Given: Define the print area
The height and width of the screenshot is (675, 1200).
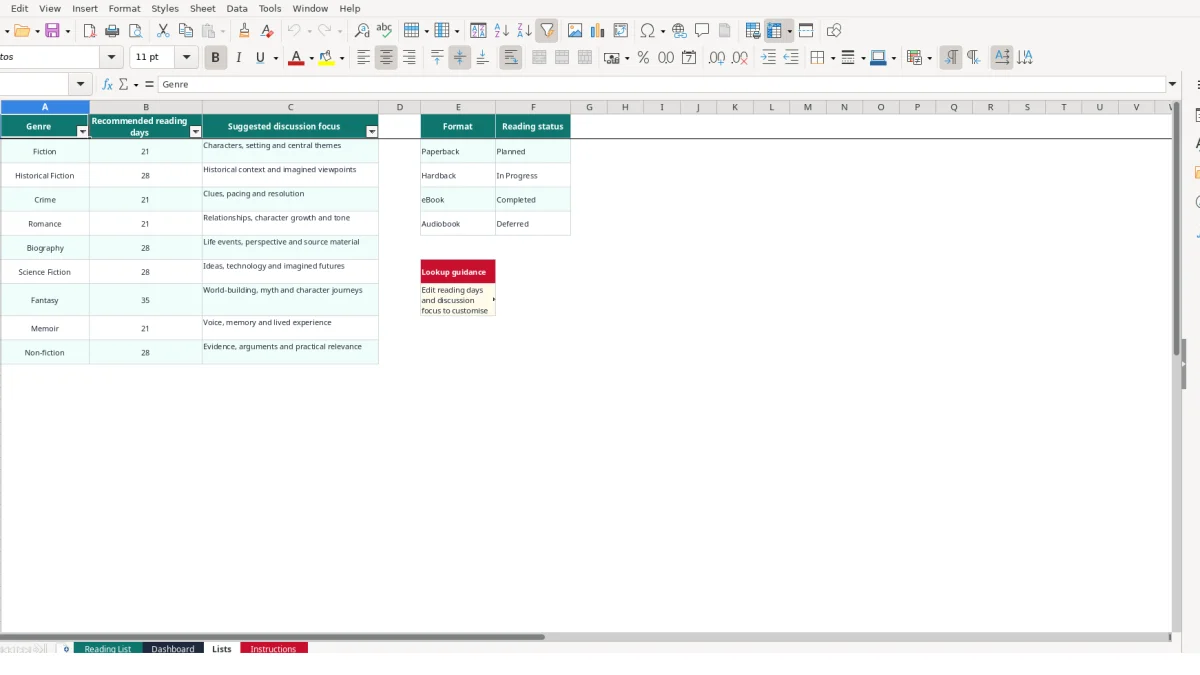Looking at the screenshot, I should 753,31.
